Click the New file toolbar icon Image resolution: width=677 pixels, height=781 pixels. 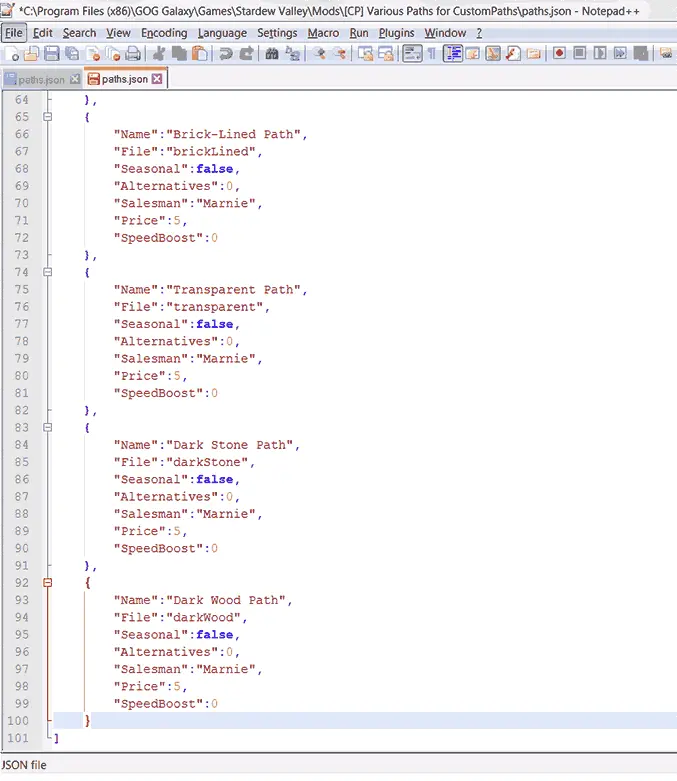coord(12,53)
